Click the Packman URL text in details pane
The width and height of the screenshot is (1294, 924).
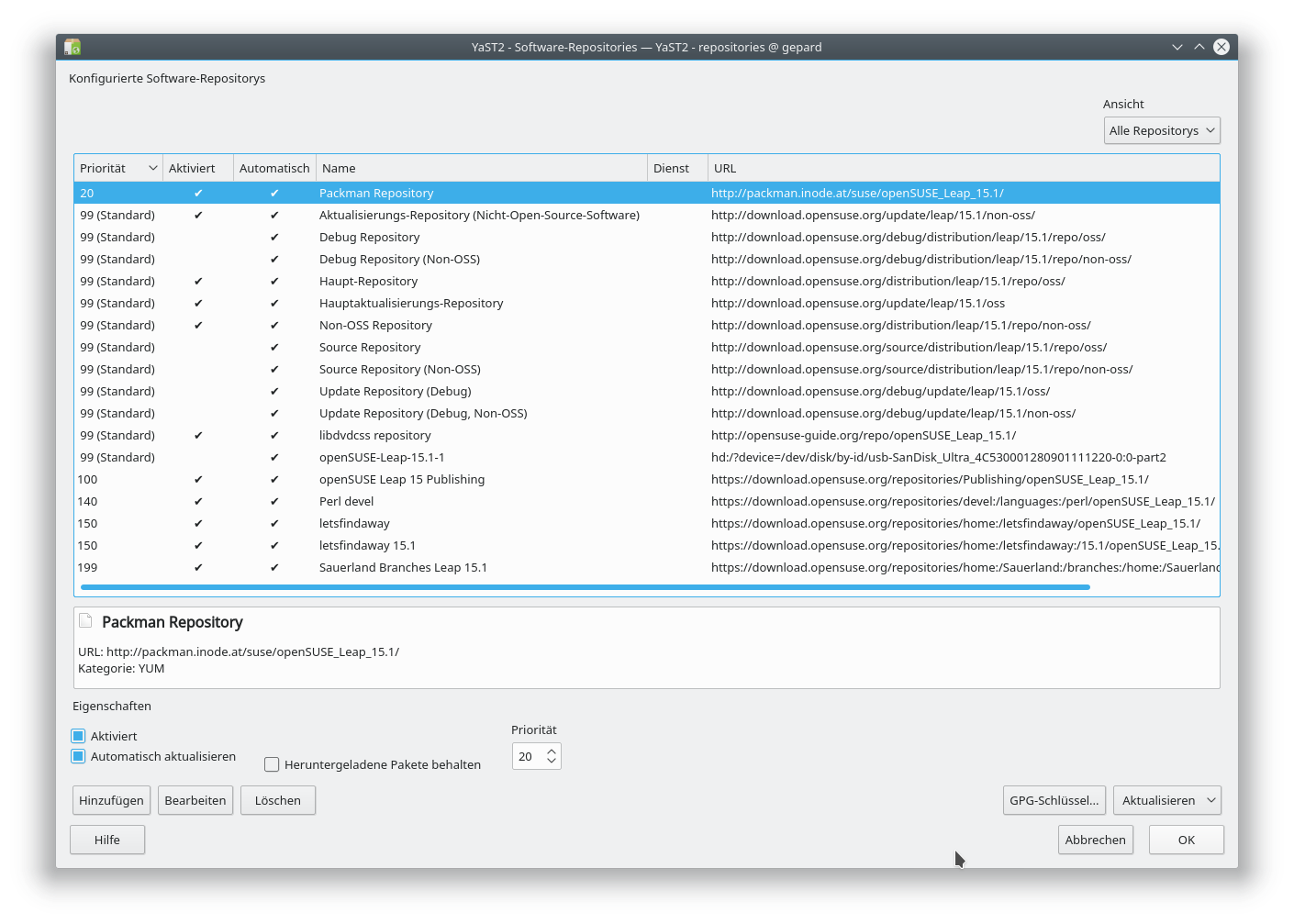239,651
